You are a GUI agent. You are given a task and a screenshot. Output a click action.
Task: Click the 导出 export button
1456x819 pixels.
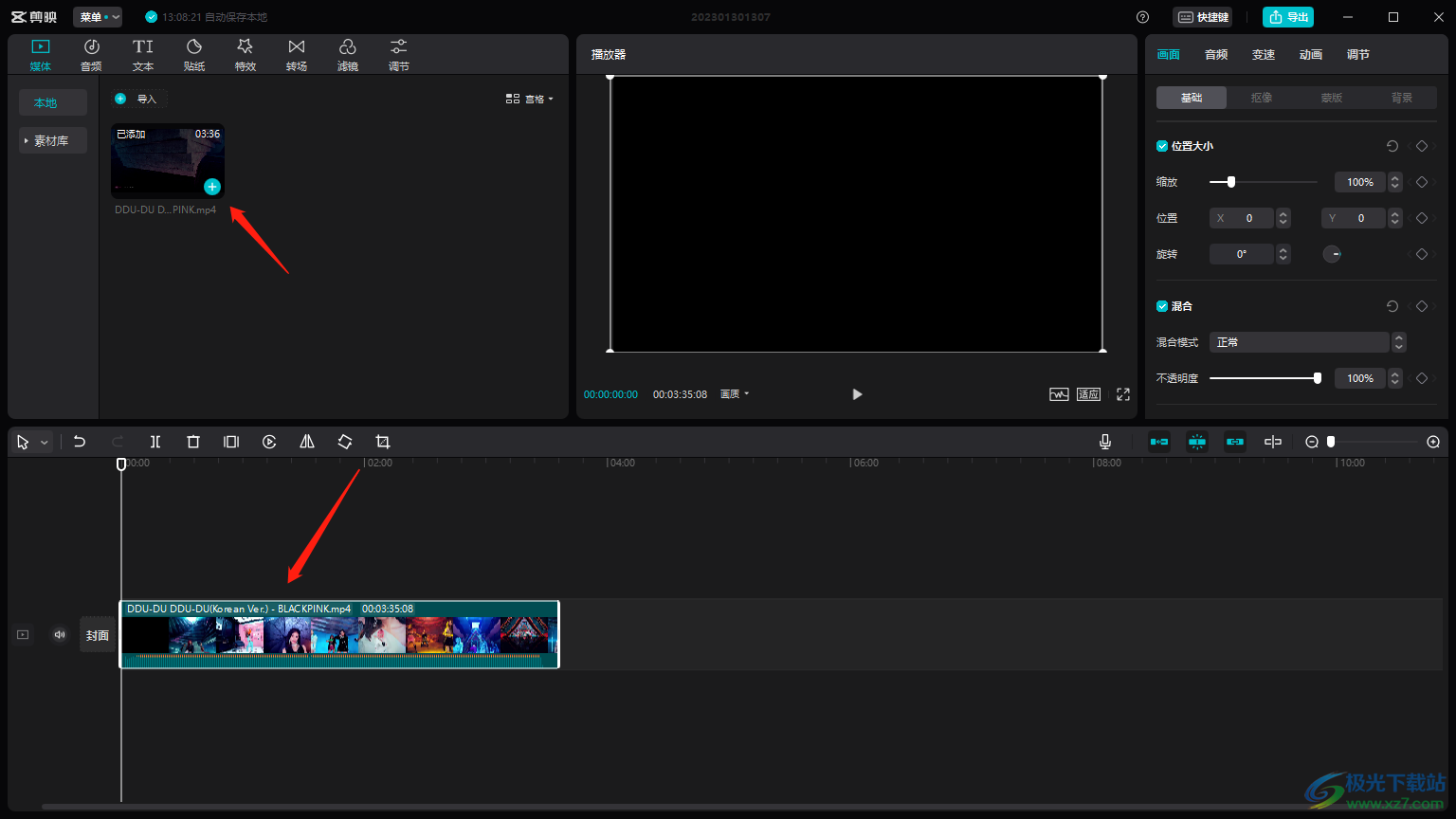pyautogui.click(x=1288, y=17)
